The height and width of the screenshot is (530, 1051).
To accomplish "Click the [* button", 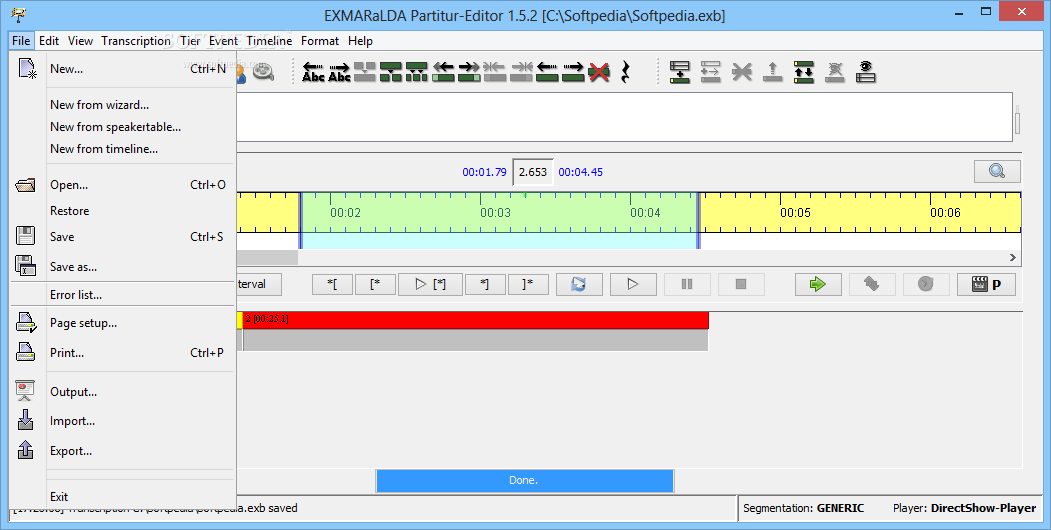I will [x=375, y=284].
